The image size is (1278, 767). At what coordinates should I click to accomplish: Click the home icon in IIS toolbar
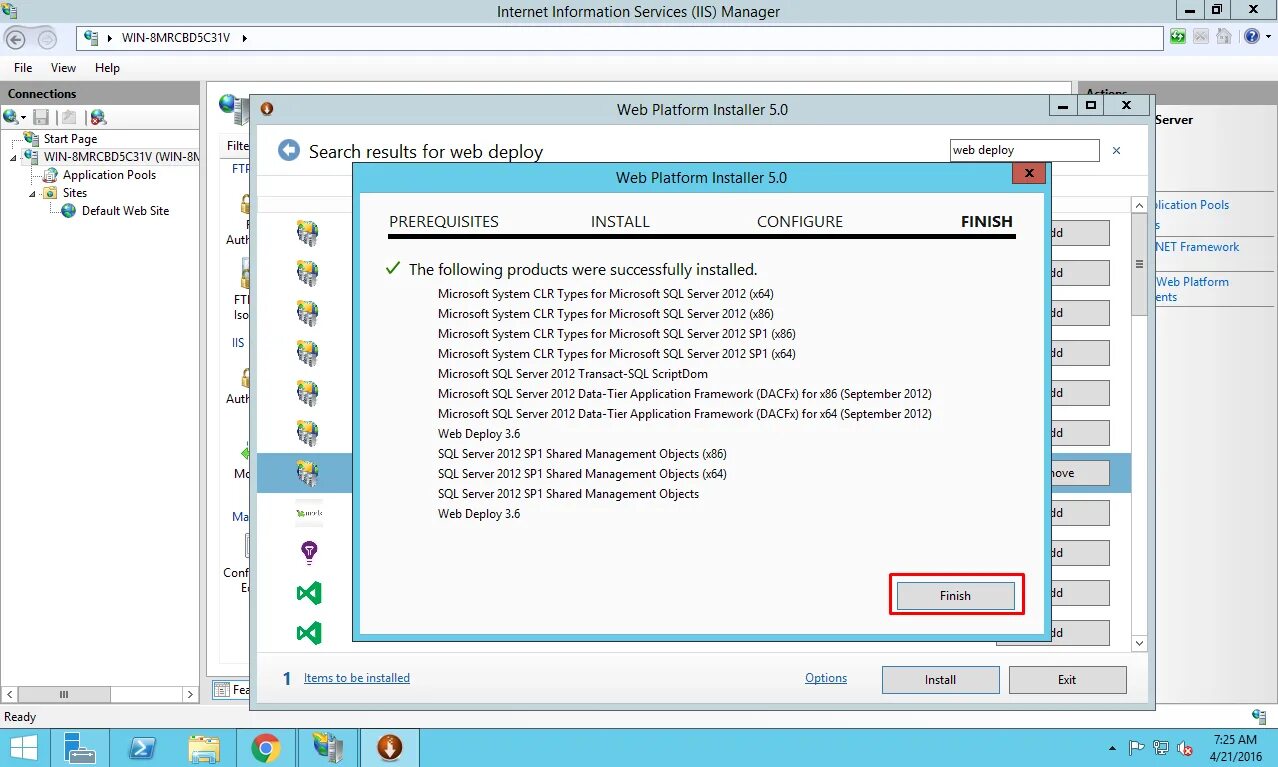[1223, 37]
